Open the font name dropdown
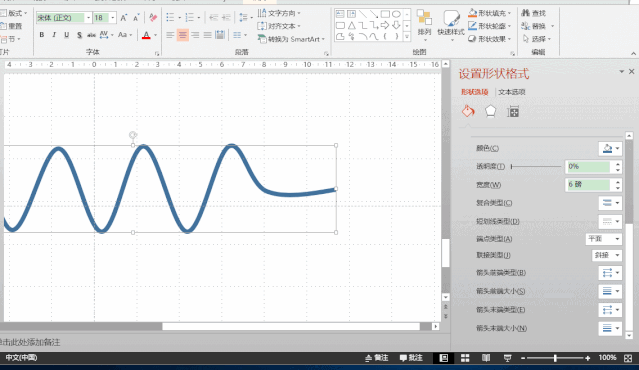This screenshot has width=639, height=370. [88, 18]
